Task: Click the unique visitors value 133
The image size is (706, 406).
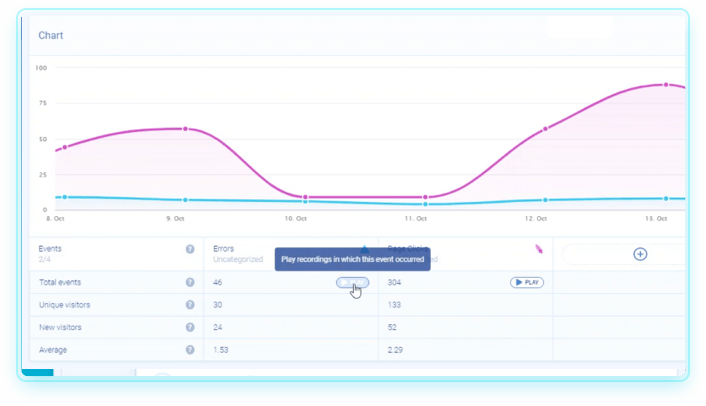Action: click(x=394, y=305)
